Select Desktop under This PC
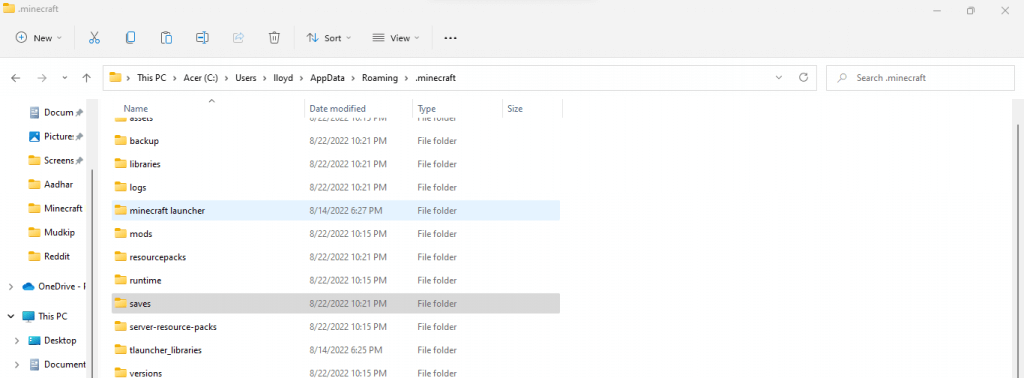The width and height of the screenshot is (1024, 378). click(52, 340)
